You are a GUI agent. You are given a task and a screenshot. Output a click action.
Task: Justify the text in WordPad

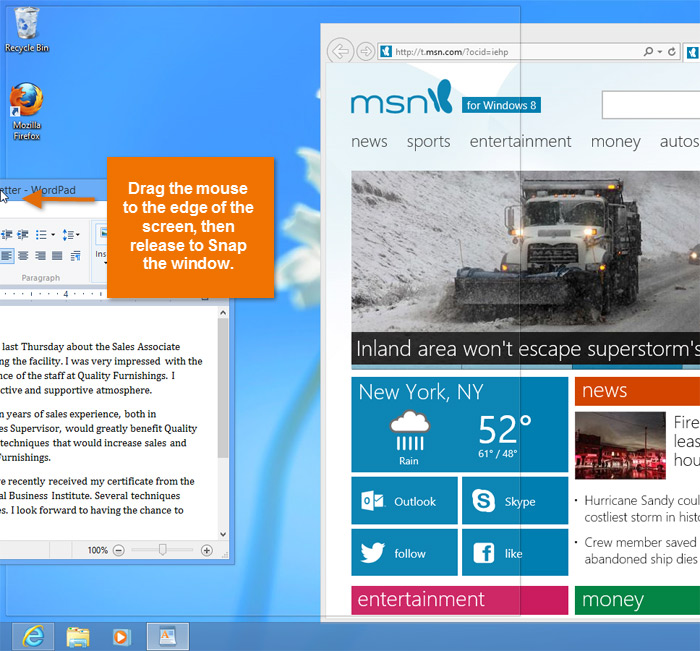[x=57, y=255]
